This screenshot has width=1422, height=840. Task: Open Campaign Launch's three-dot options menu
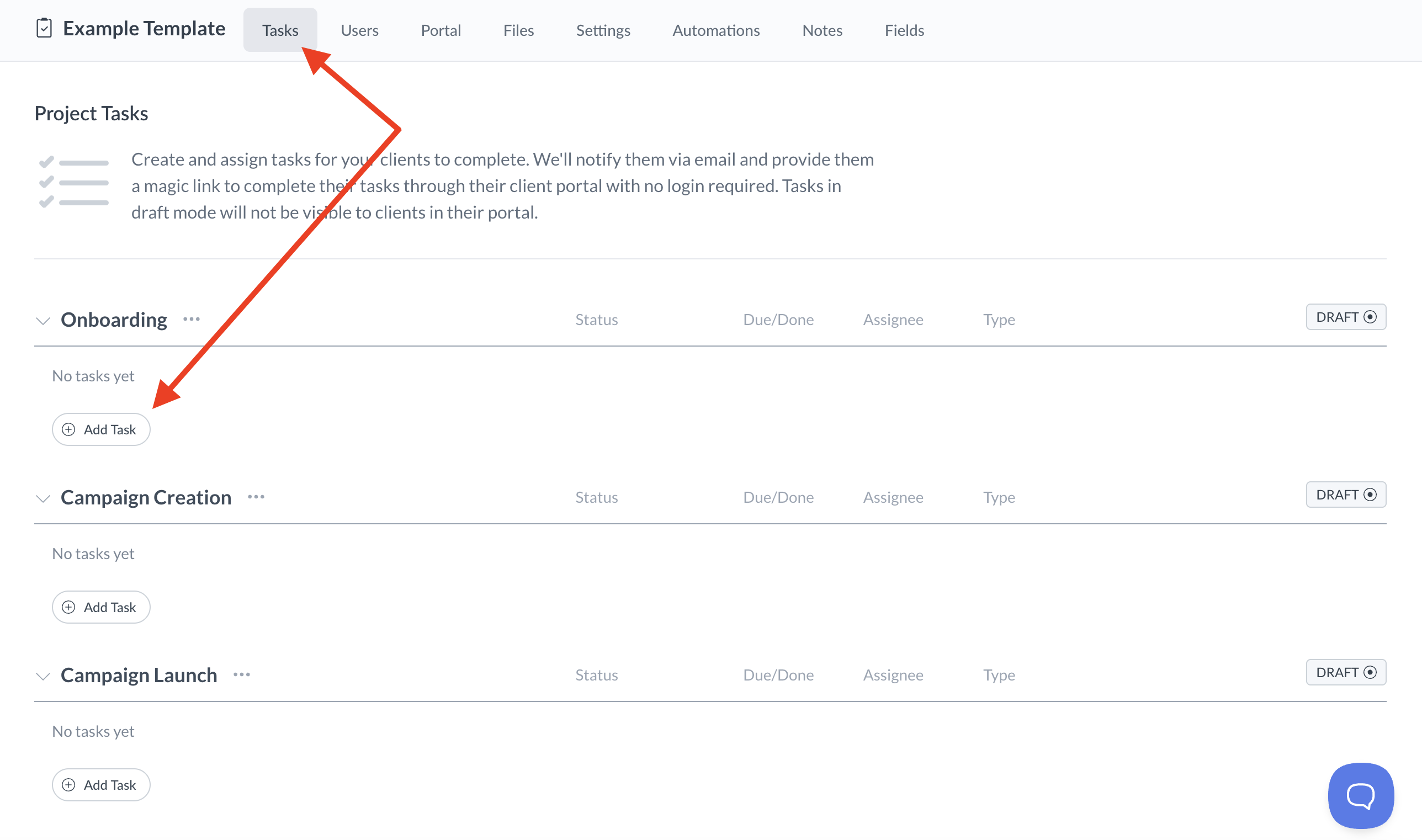(x=242, y=675)
